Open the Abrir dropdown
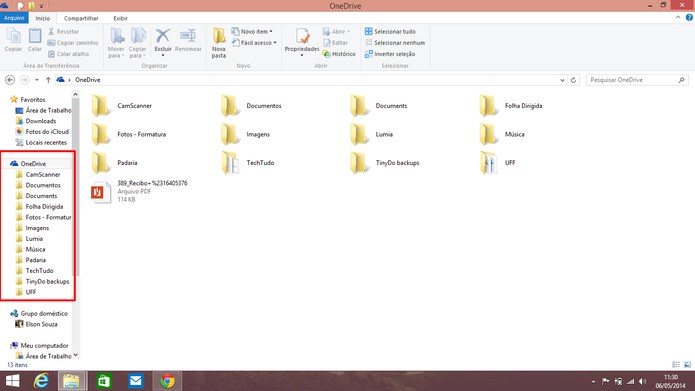695x391 pixels. point(336,31)
